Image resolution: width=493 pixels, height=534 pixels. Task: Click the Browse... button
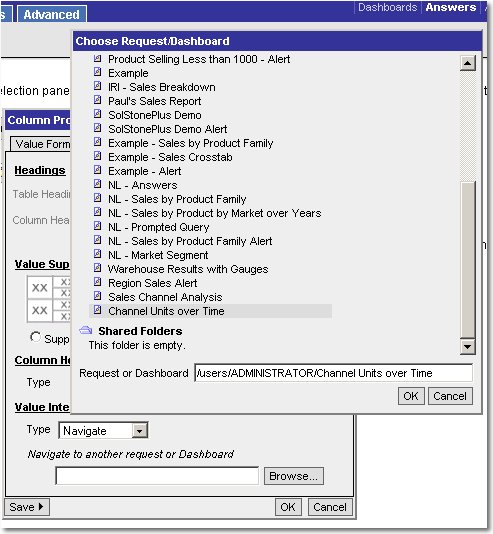coord(293,476)
